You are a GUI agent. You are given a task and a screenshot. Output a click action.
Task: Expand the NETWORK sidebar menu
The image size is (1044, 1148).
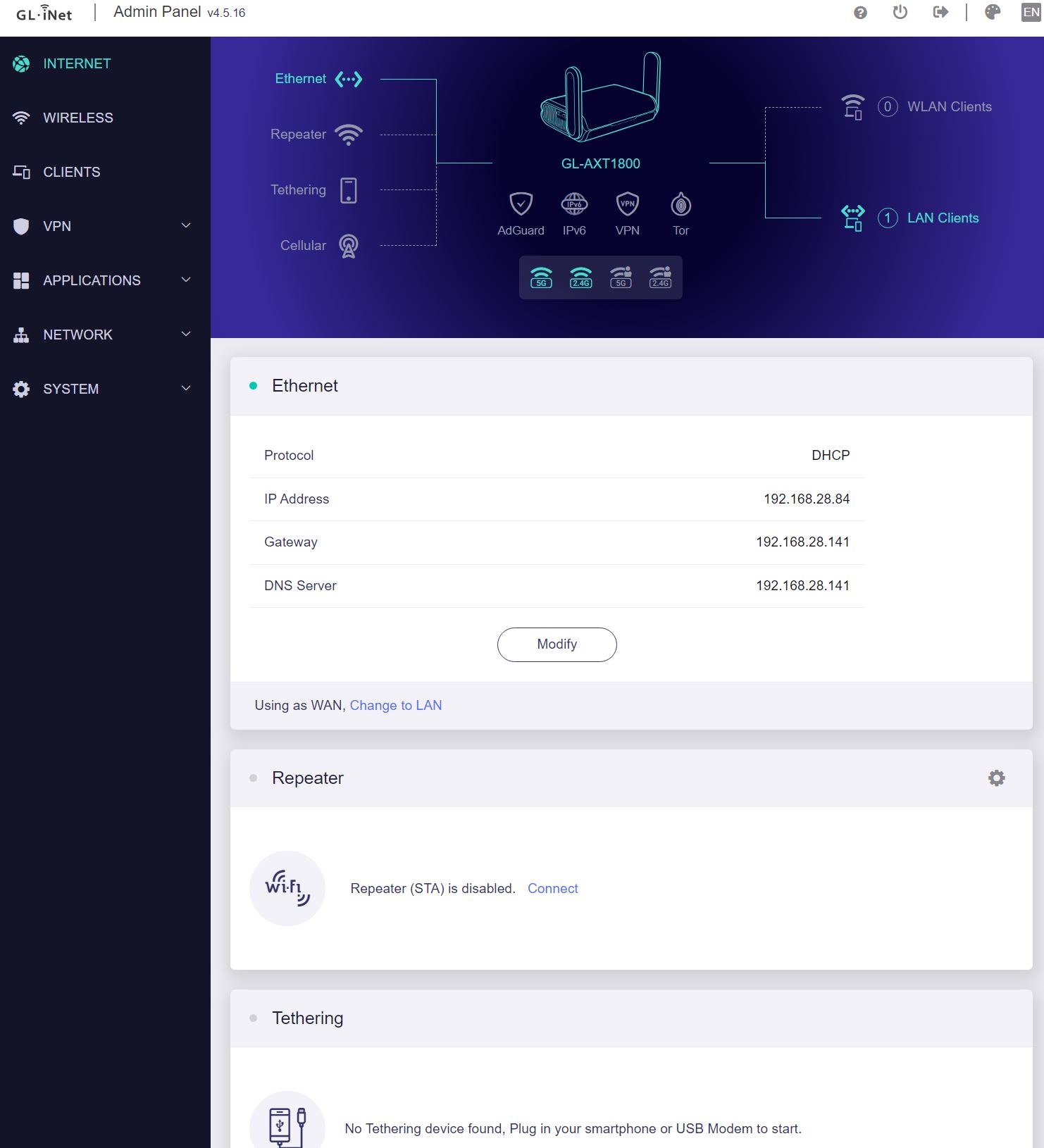(x=105, y=335)
